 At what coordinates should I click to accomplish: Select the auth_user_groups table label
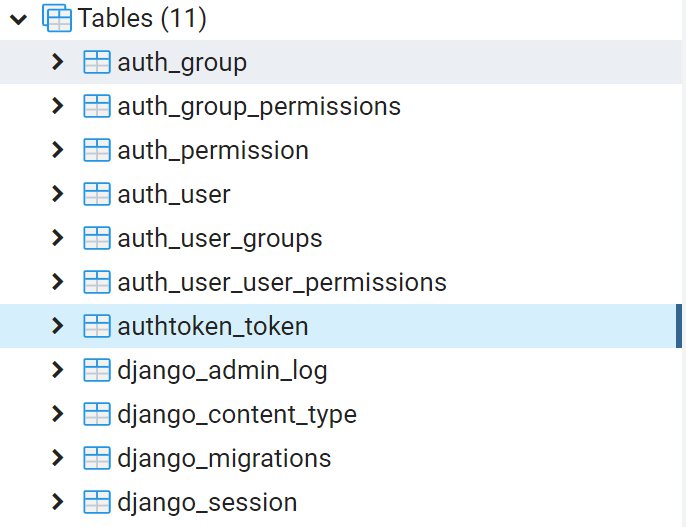219,239
